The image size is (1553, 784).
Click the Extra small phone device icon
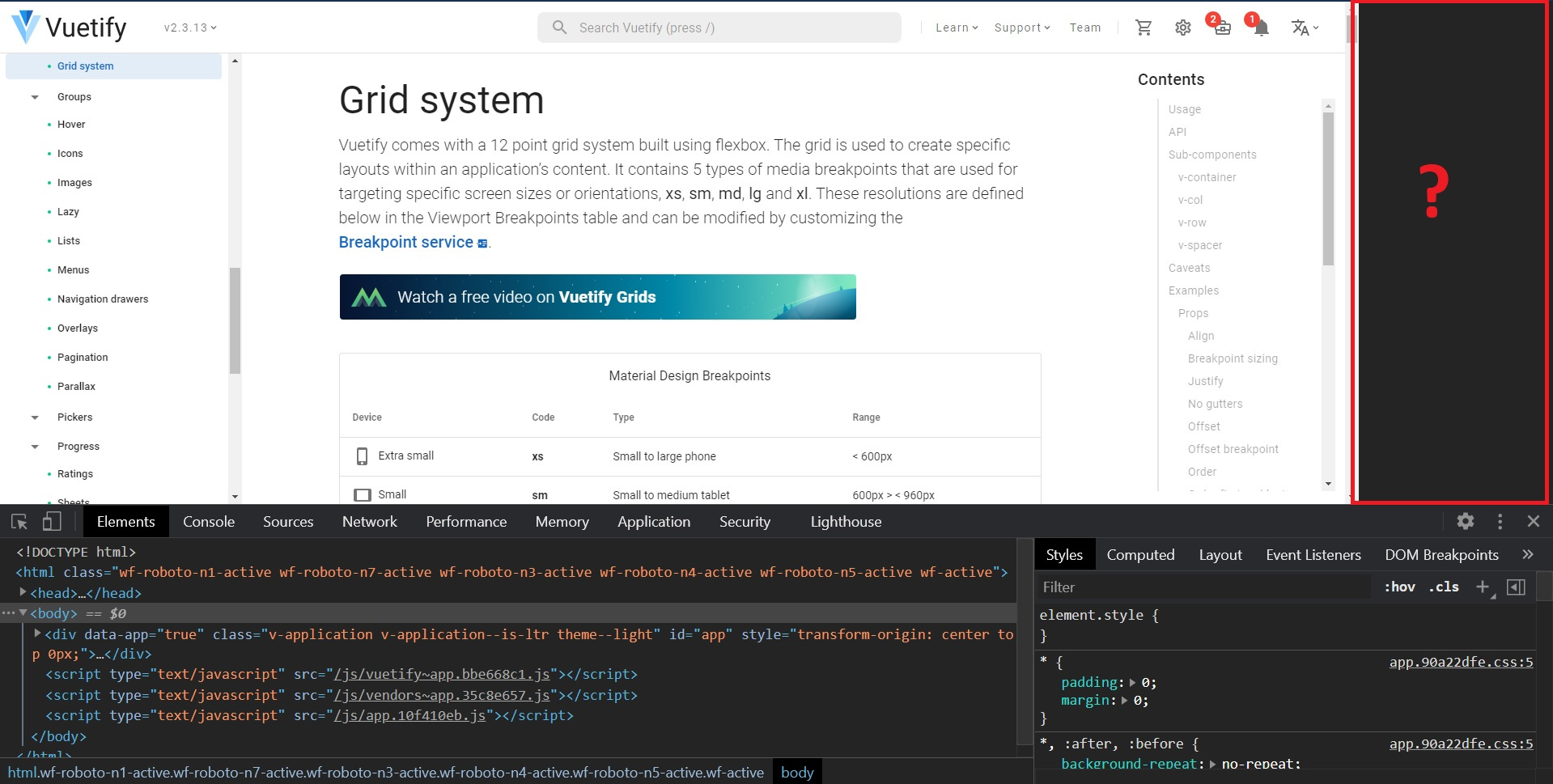362,456
